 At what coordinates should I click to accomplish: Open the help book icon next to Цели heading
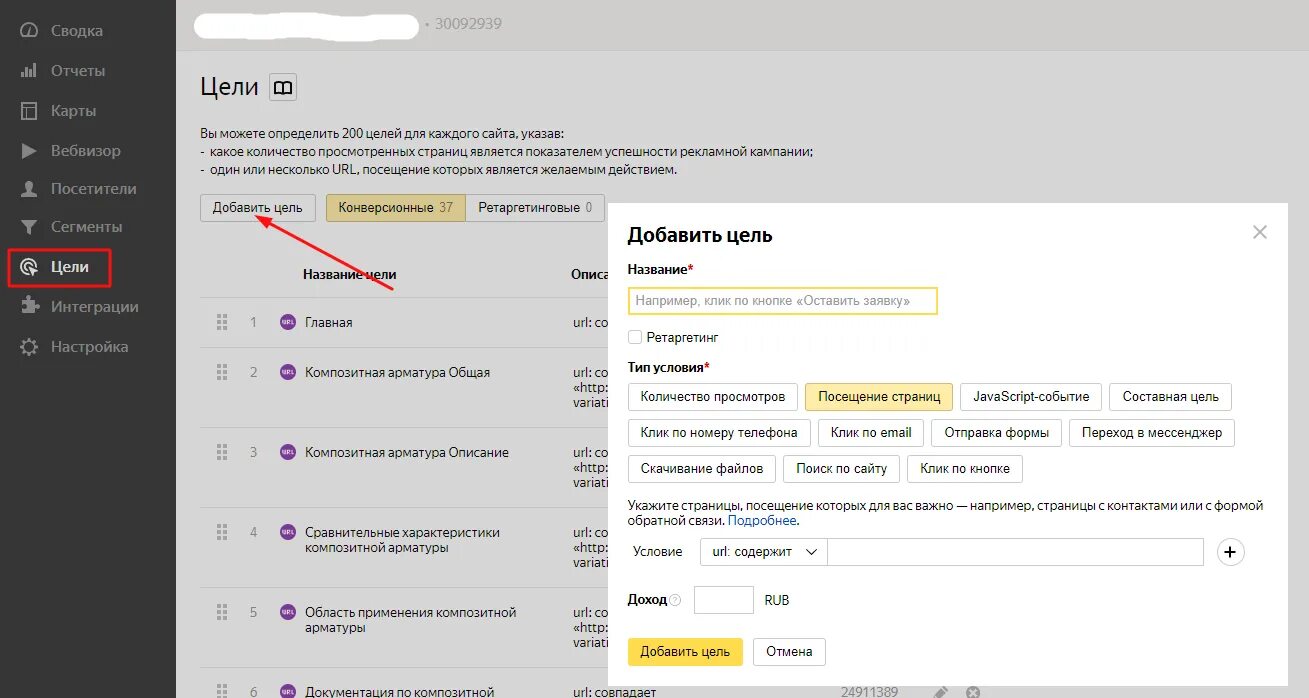(x=283, y=88)
